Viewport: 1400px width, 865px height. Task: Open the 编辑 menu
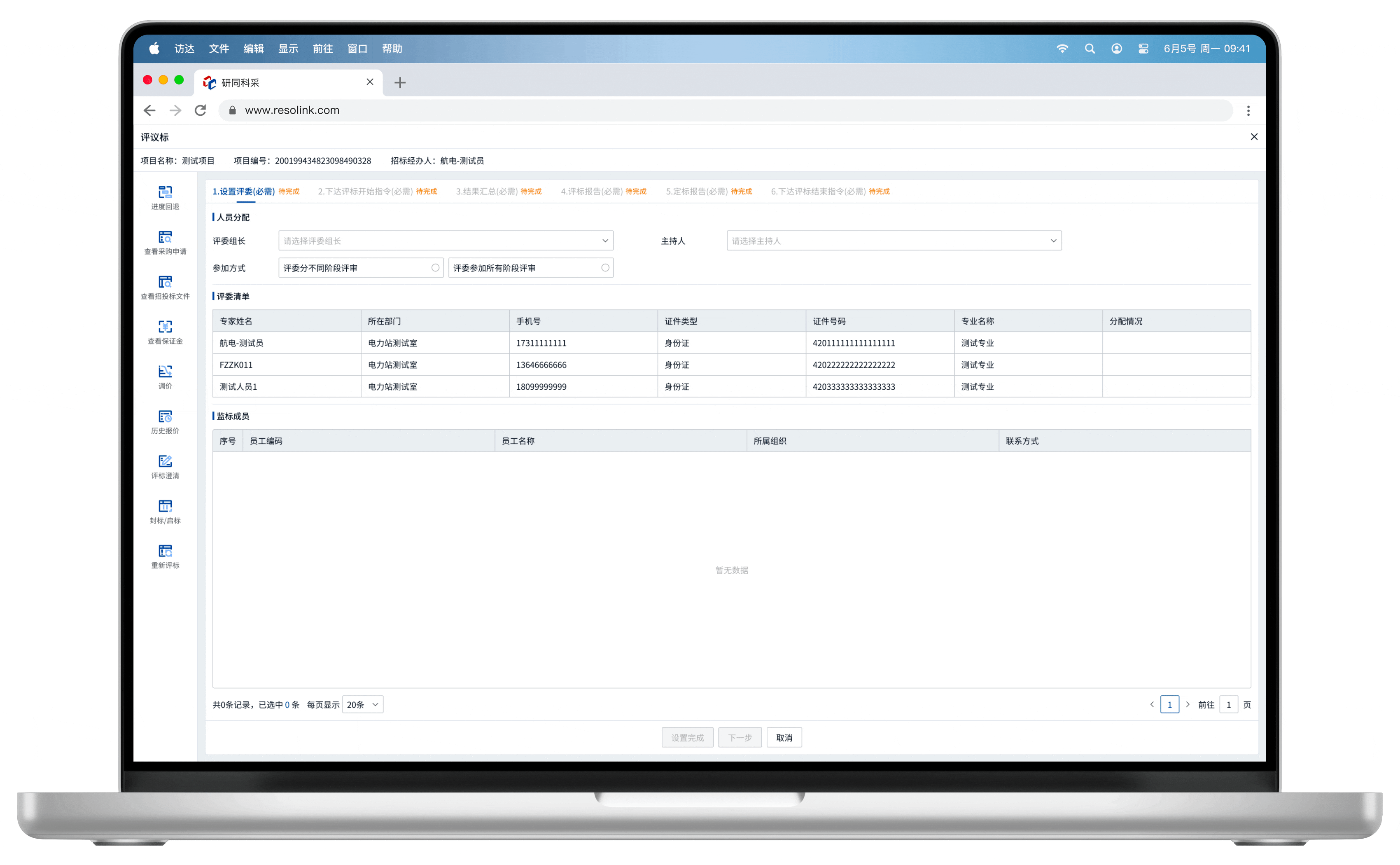[x=253, y=49]
